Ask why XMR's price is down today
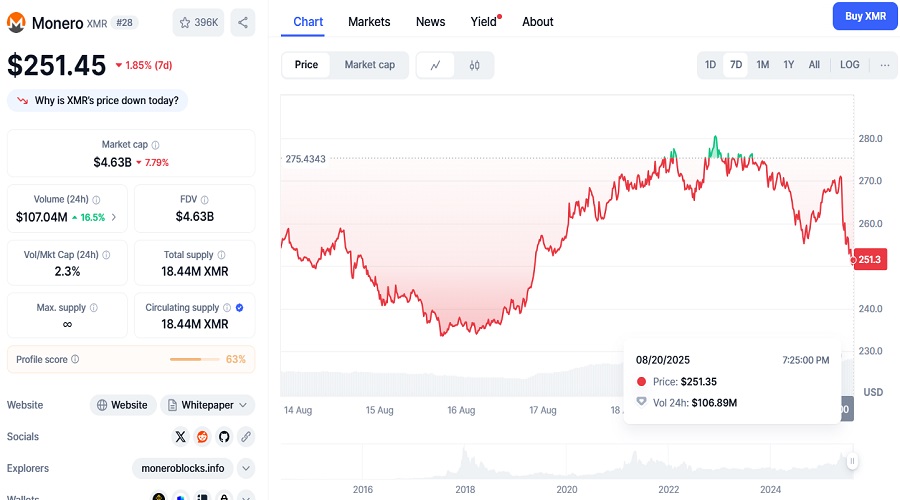This screenshot has height=500, width=900. 98,100
